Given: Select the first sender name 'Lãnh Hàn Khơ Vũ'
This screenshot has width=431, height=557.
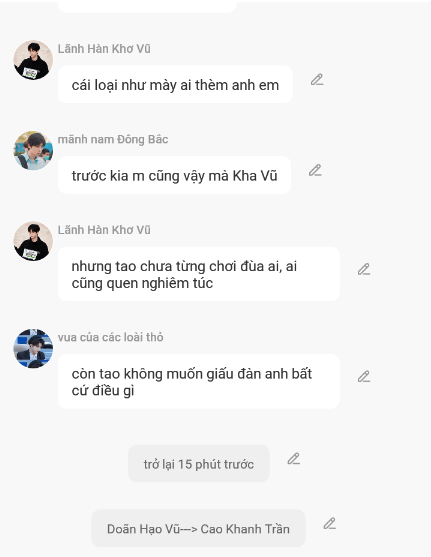Looking at the screenshot, I should 104,49.
